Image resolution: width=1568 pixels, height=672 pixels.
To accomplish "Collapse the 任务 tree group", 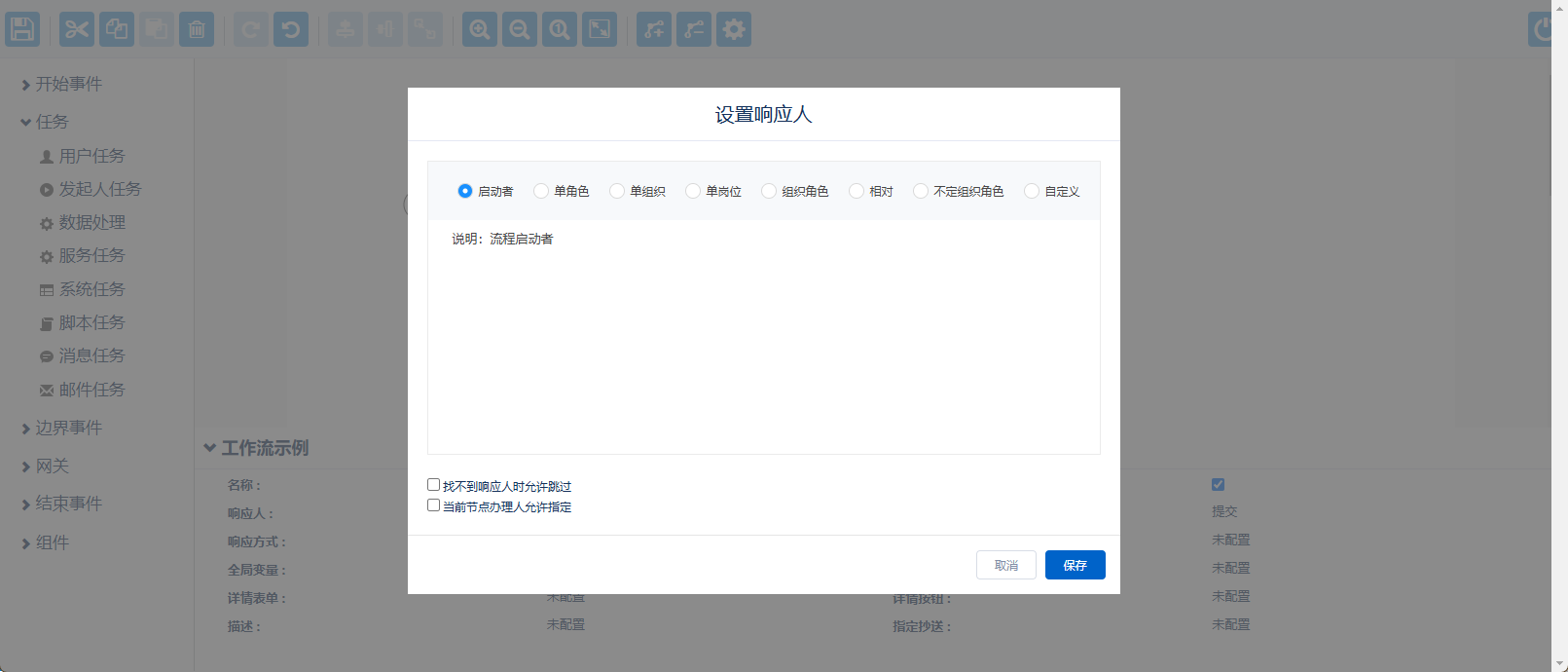I will [x=26, y=122].
